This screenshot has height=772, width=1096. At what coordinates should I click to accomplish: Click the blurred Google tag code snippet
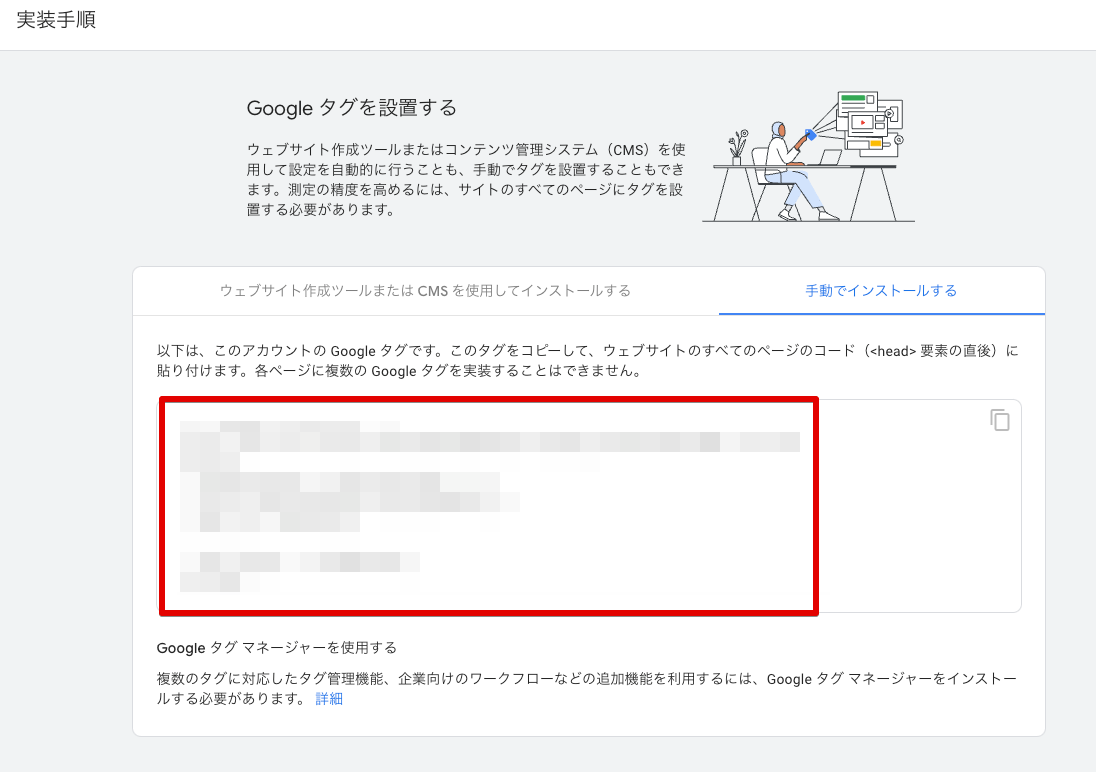[x=489, y=506]
